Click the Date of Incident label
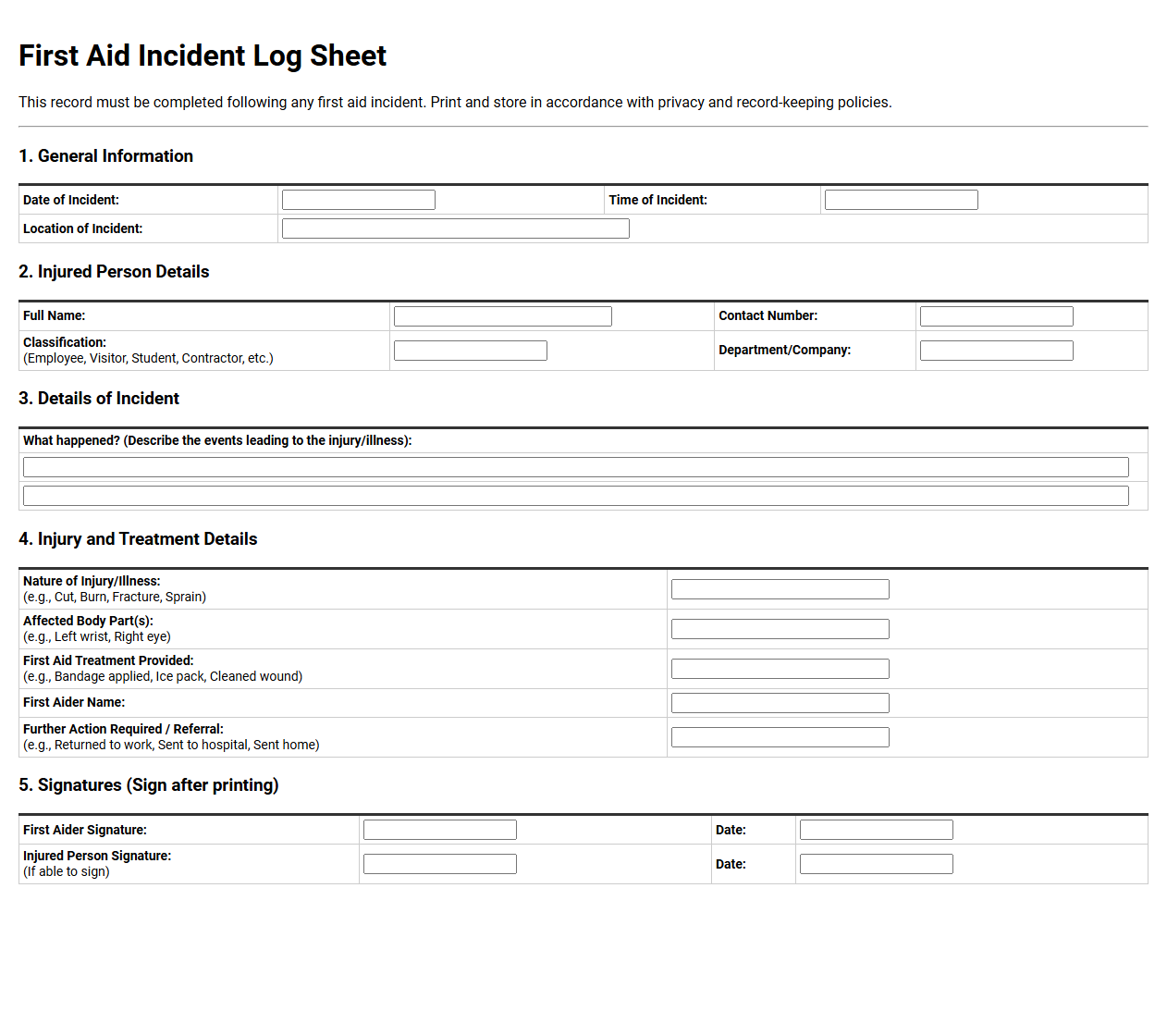1167x1036 pixels. click(71, 200)
